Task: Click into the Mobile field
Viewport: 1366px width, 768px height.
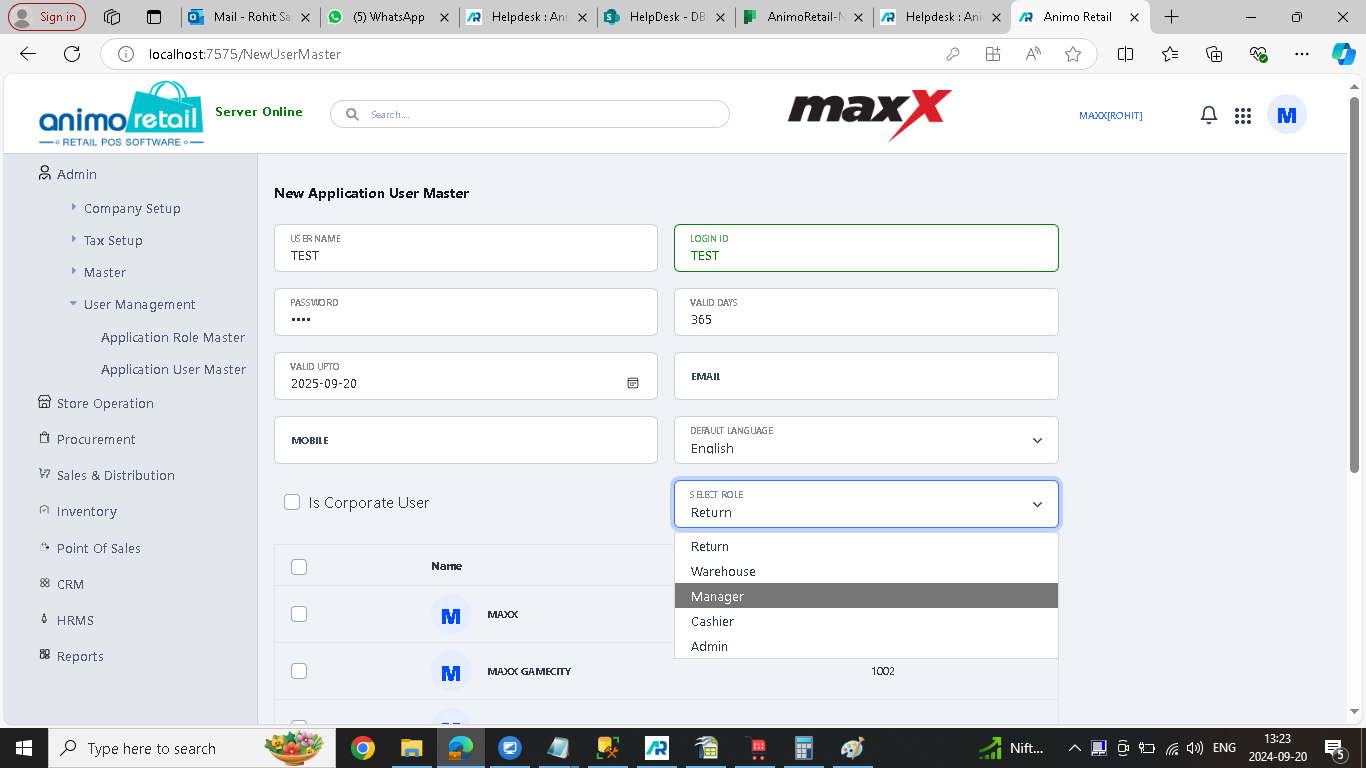Action: click(466, 440)
